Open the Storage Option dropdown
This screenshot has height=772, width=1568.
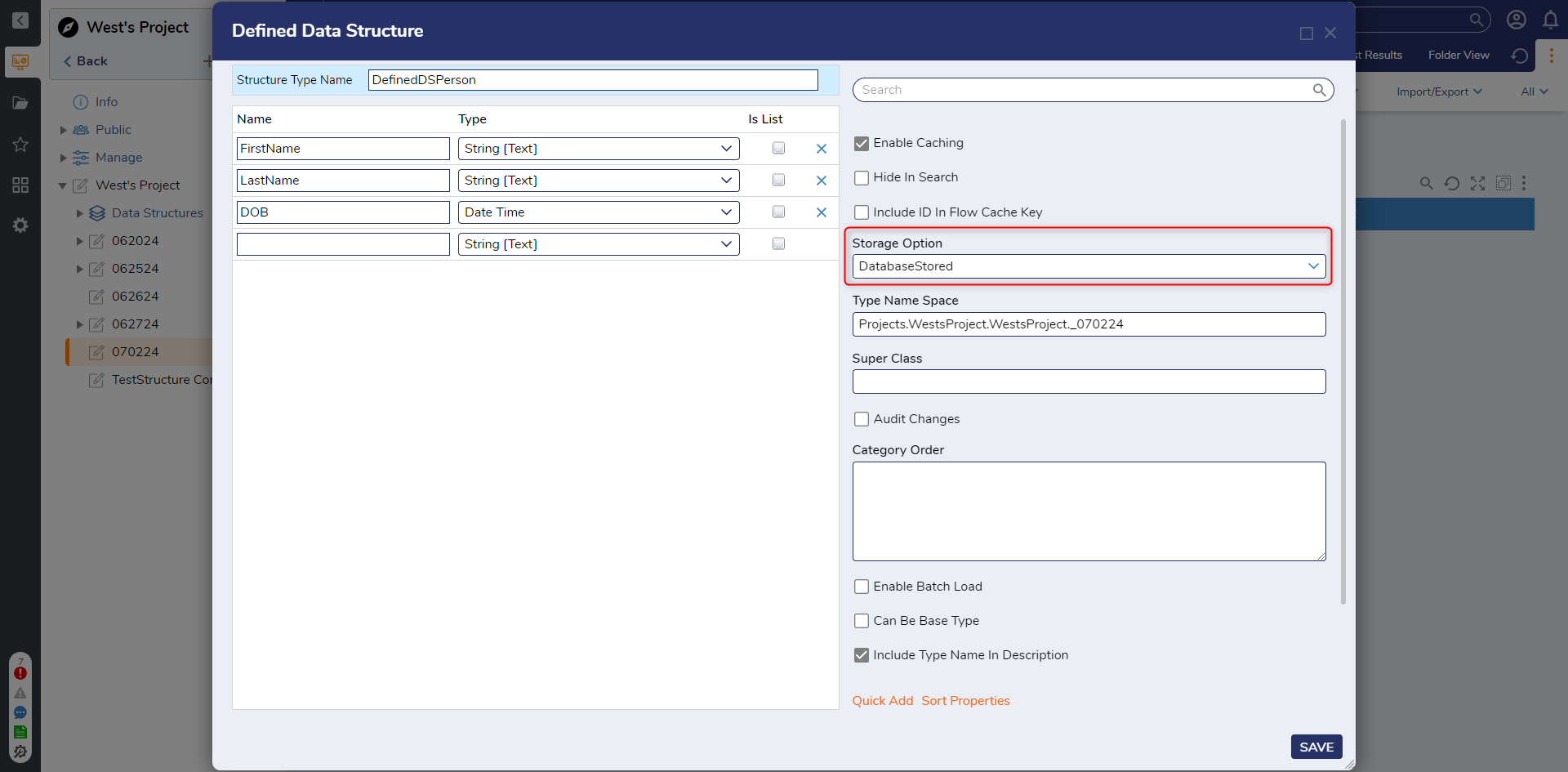click(1089, 266)
